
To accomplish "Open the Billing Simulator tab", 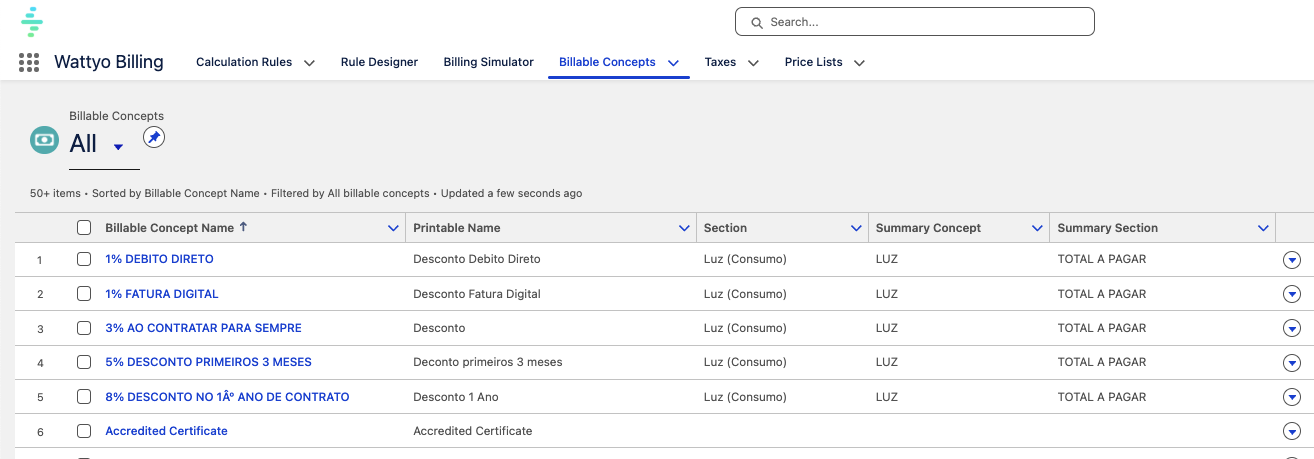I will (488, 62).
